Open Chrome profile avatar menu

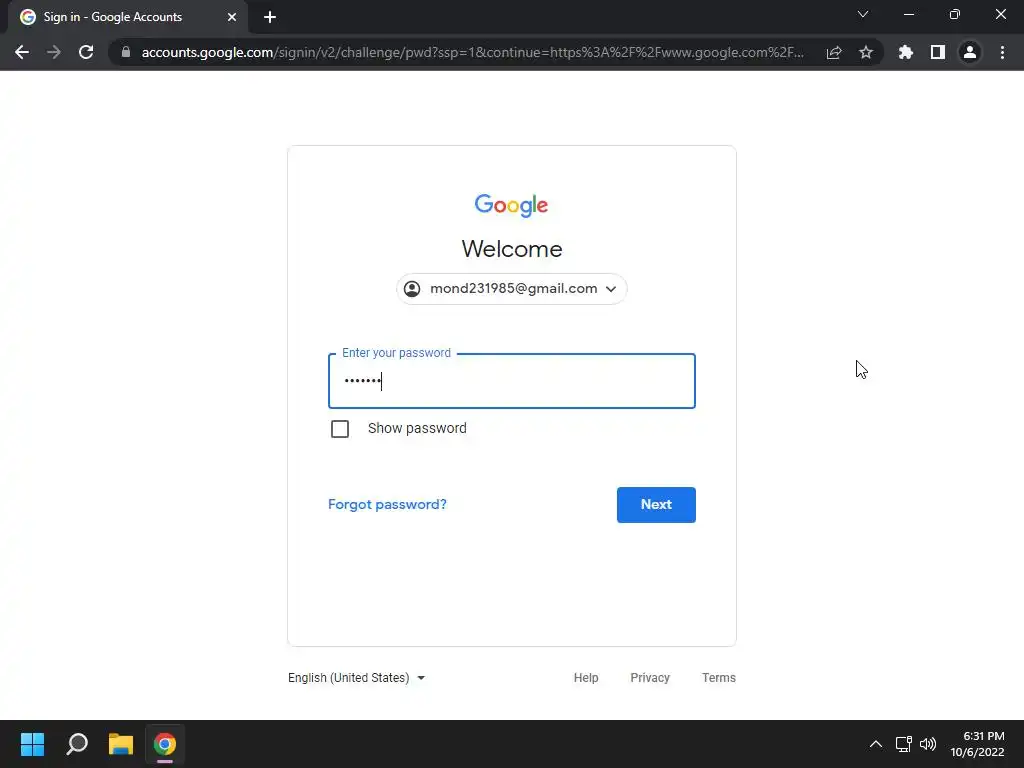coord(970,52)
